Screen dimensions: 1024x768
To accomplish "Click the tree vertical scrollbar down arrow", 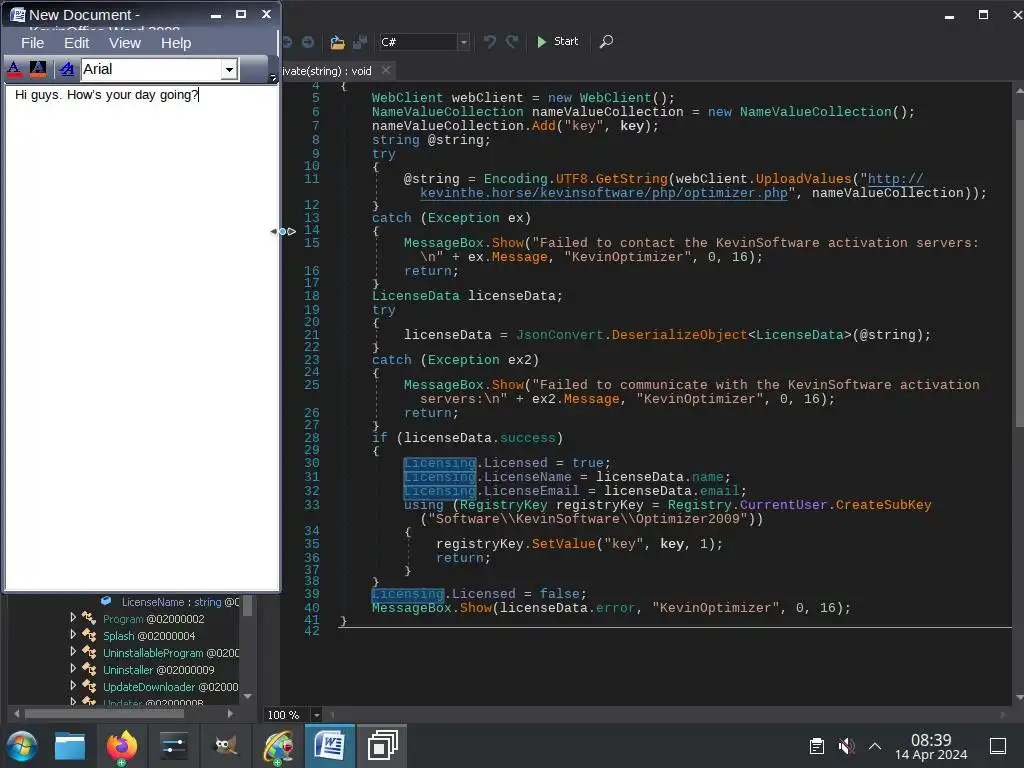I will pyautogui.click(x=248, y=696).
